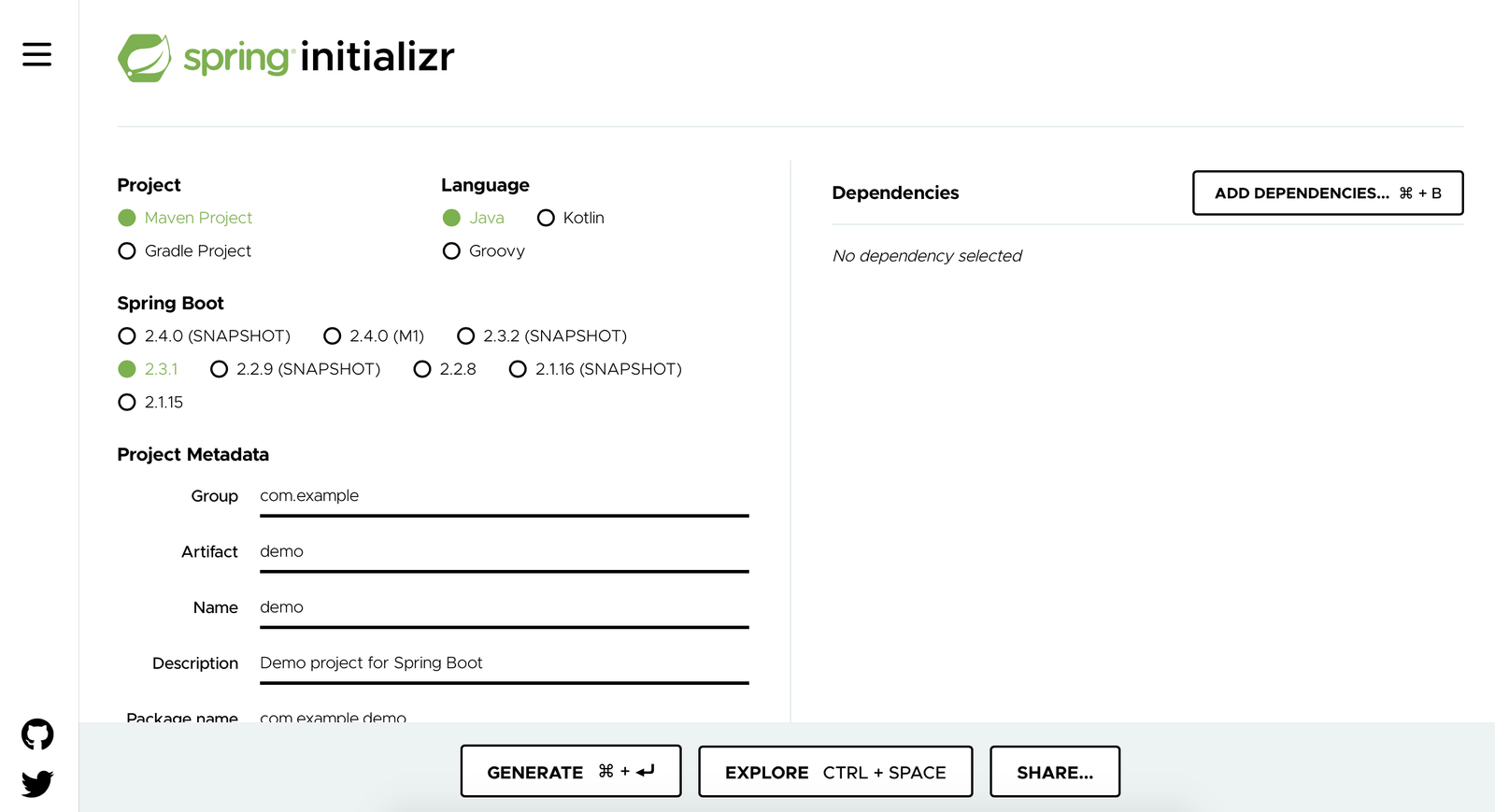This screenshot has height=812, width=1495.
Task: Click the Explore button
Action: 835,772
